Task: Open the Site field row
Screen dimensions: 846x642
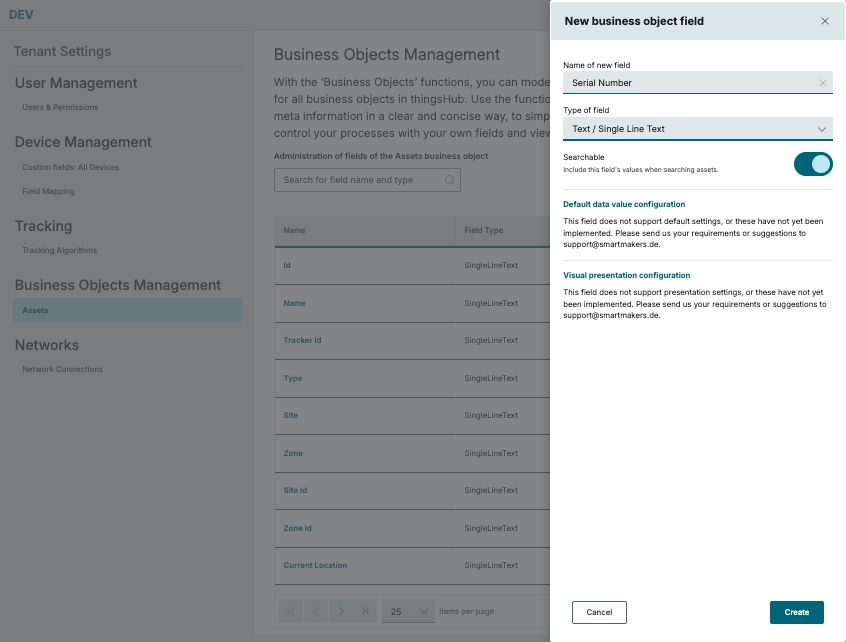Action: point(412,415)
